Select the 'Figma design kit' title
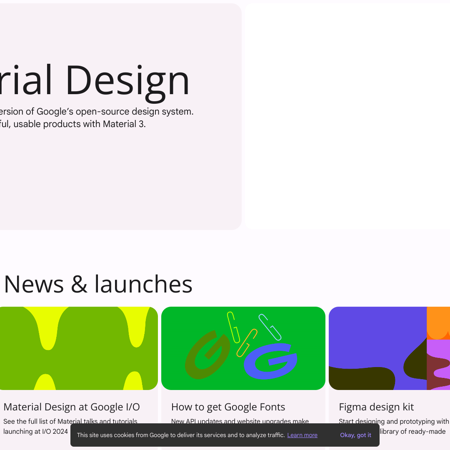450x450 pixels. click(x=376, y=407)
